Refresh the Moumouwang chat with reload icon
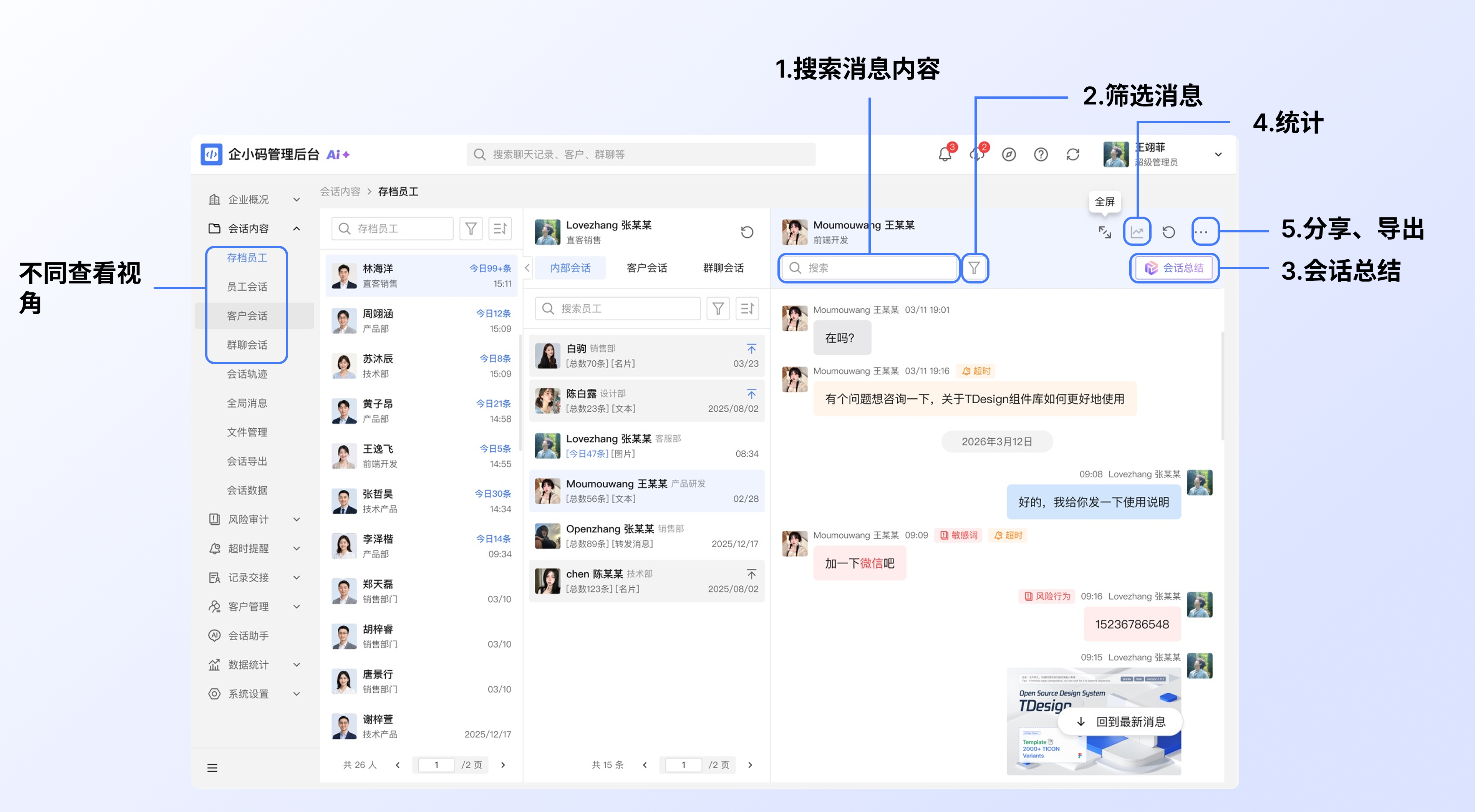 [x=1168, y=232]
